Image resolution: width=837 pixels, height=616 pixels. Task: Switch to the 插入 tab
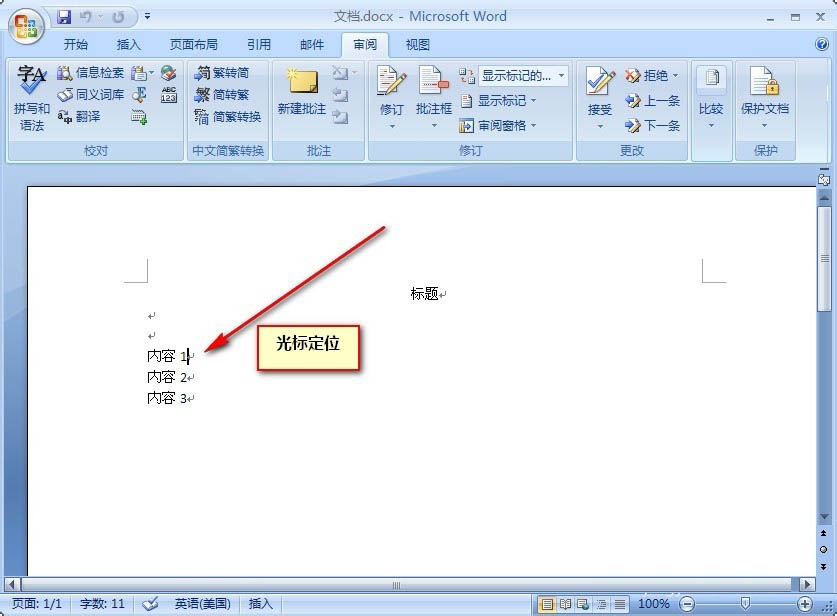coord(129,45)
